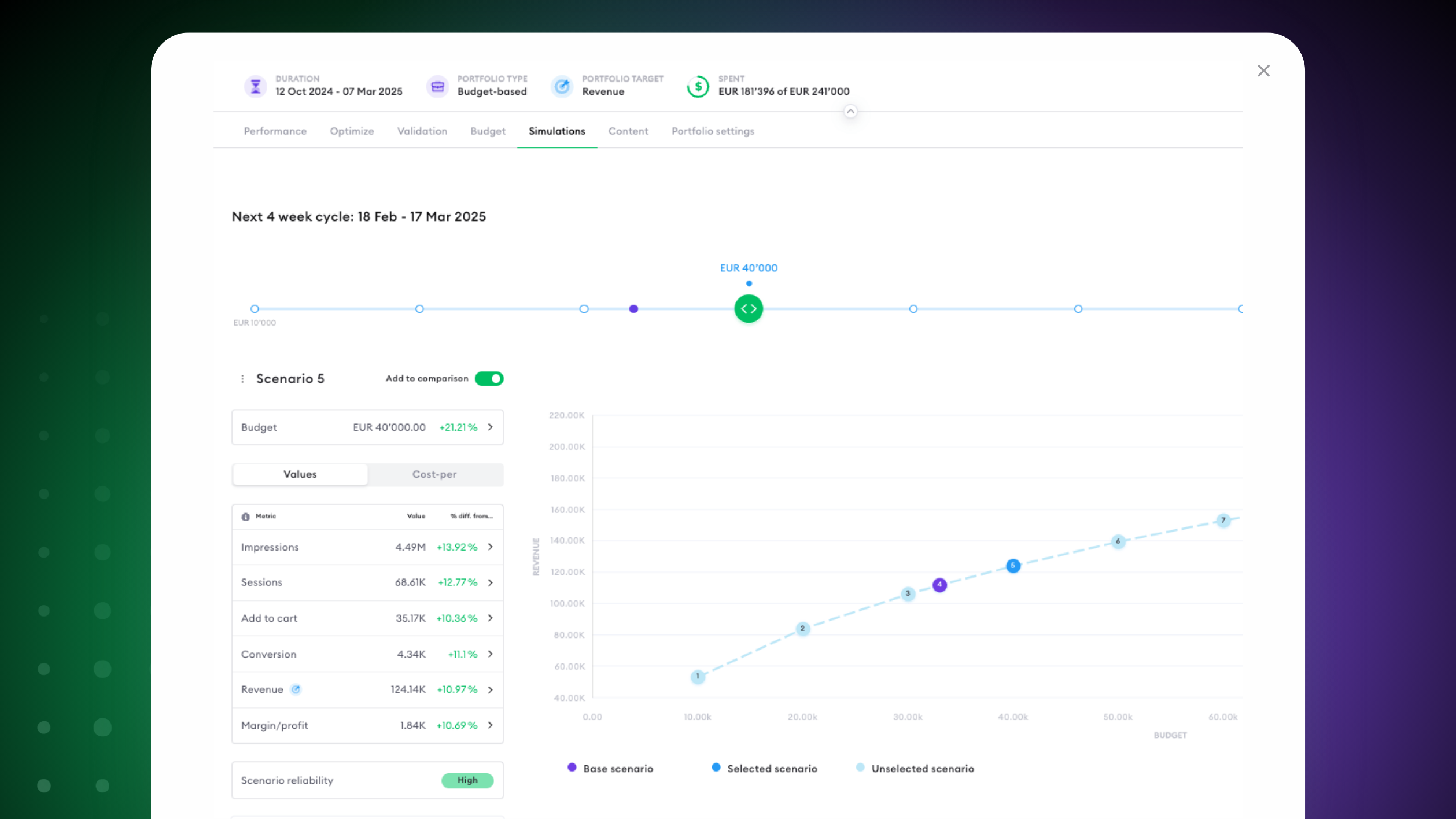1456x819 pixels.
Task: Click target icon beside Revenue metric
Action: (x=296, y=689)
